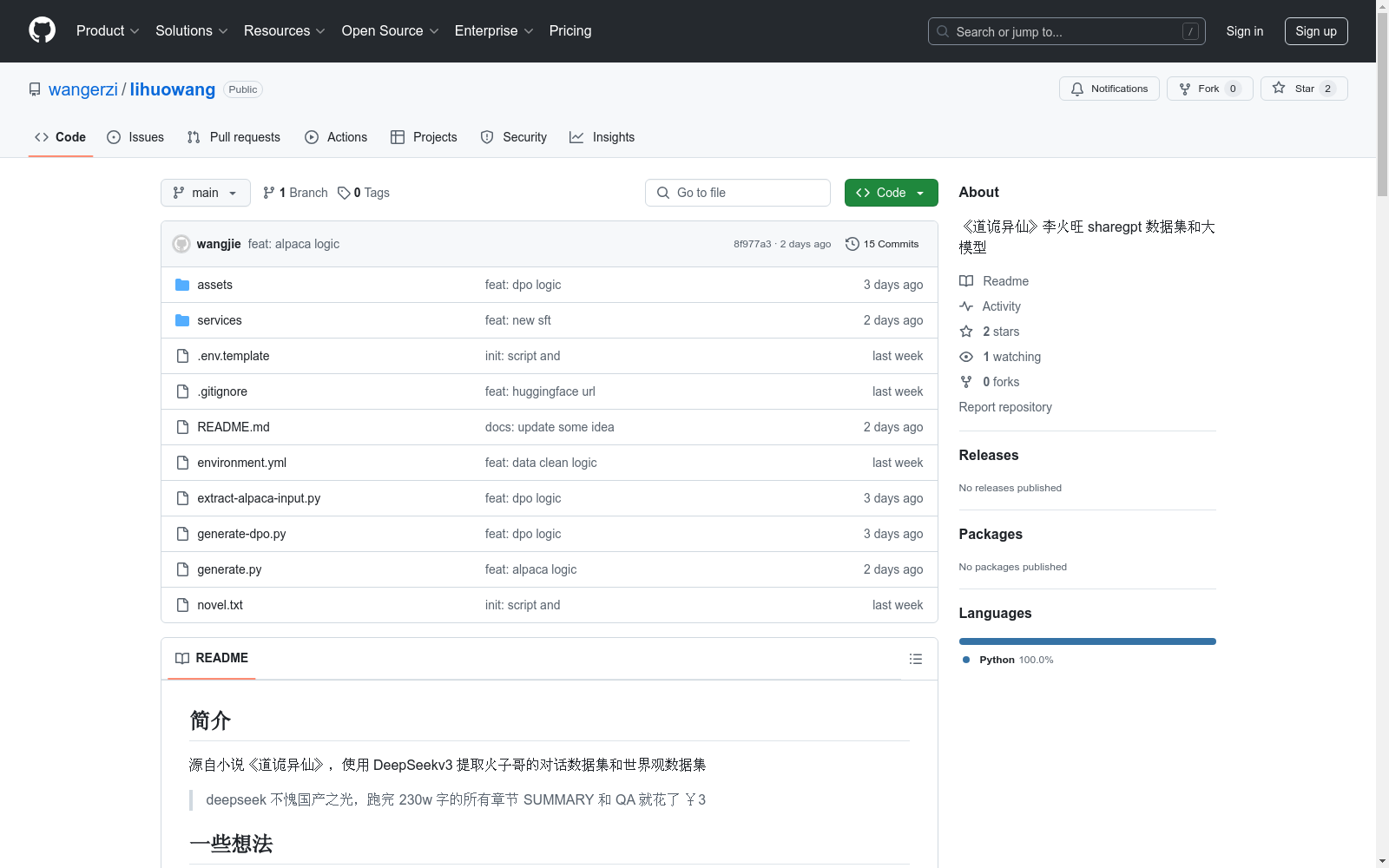Click the Go to file search box
This screenshot has width=1389, height=868.
click(x=738, y=193)
